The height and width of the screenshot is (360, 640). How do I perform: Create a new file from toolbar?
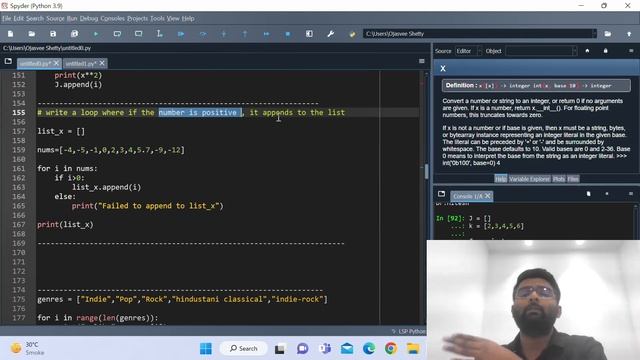click(11, 34)
